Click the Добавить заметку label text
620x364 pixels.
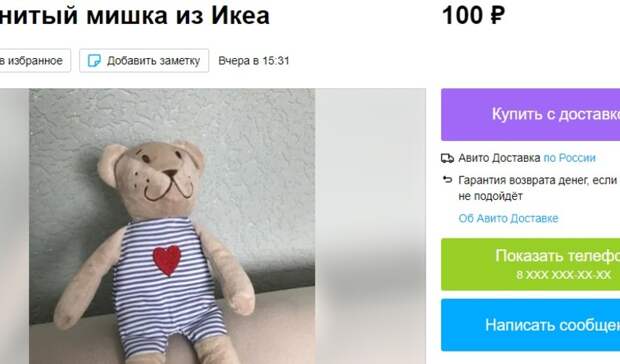153,61
